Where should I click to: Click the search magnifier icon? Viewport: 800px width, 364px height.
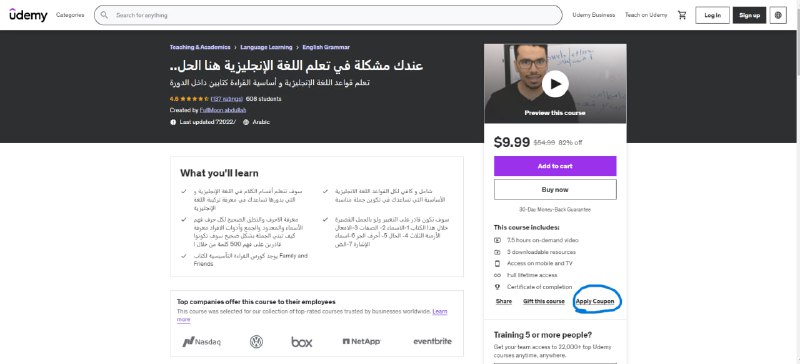[104, 15]
